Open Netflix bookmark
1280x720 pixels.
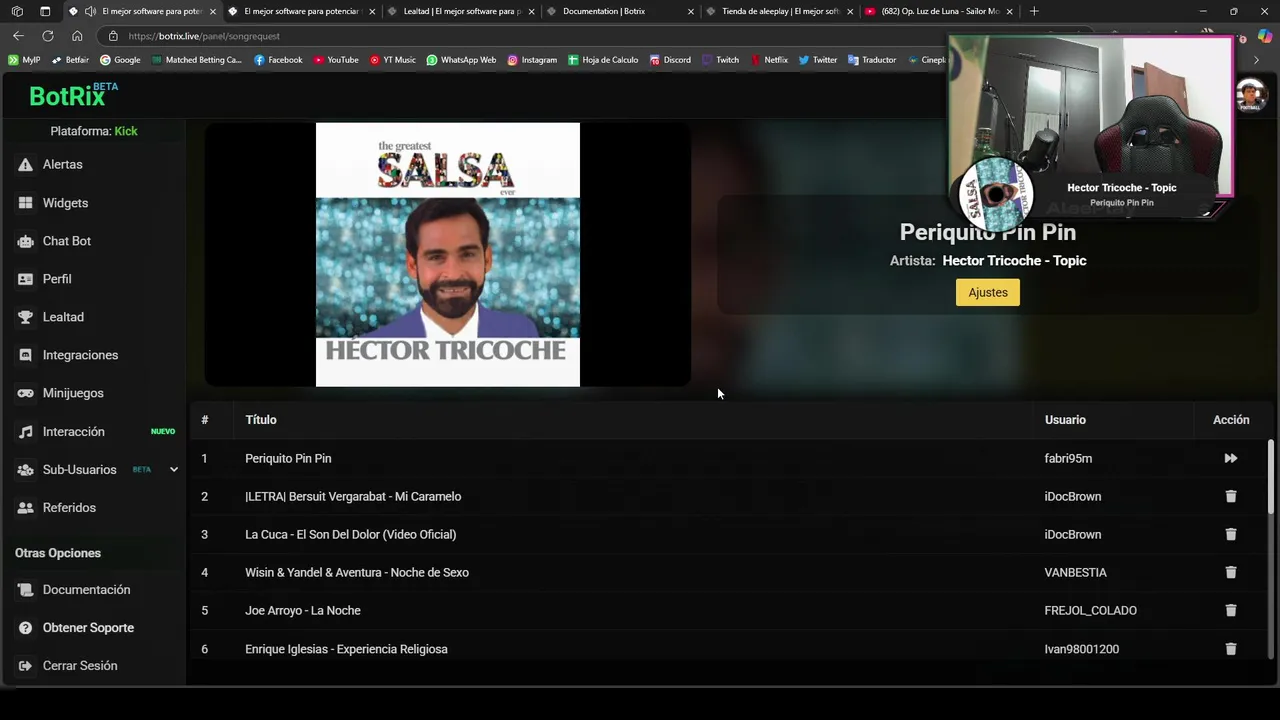tap(769, 60)
